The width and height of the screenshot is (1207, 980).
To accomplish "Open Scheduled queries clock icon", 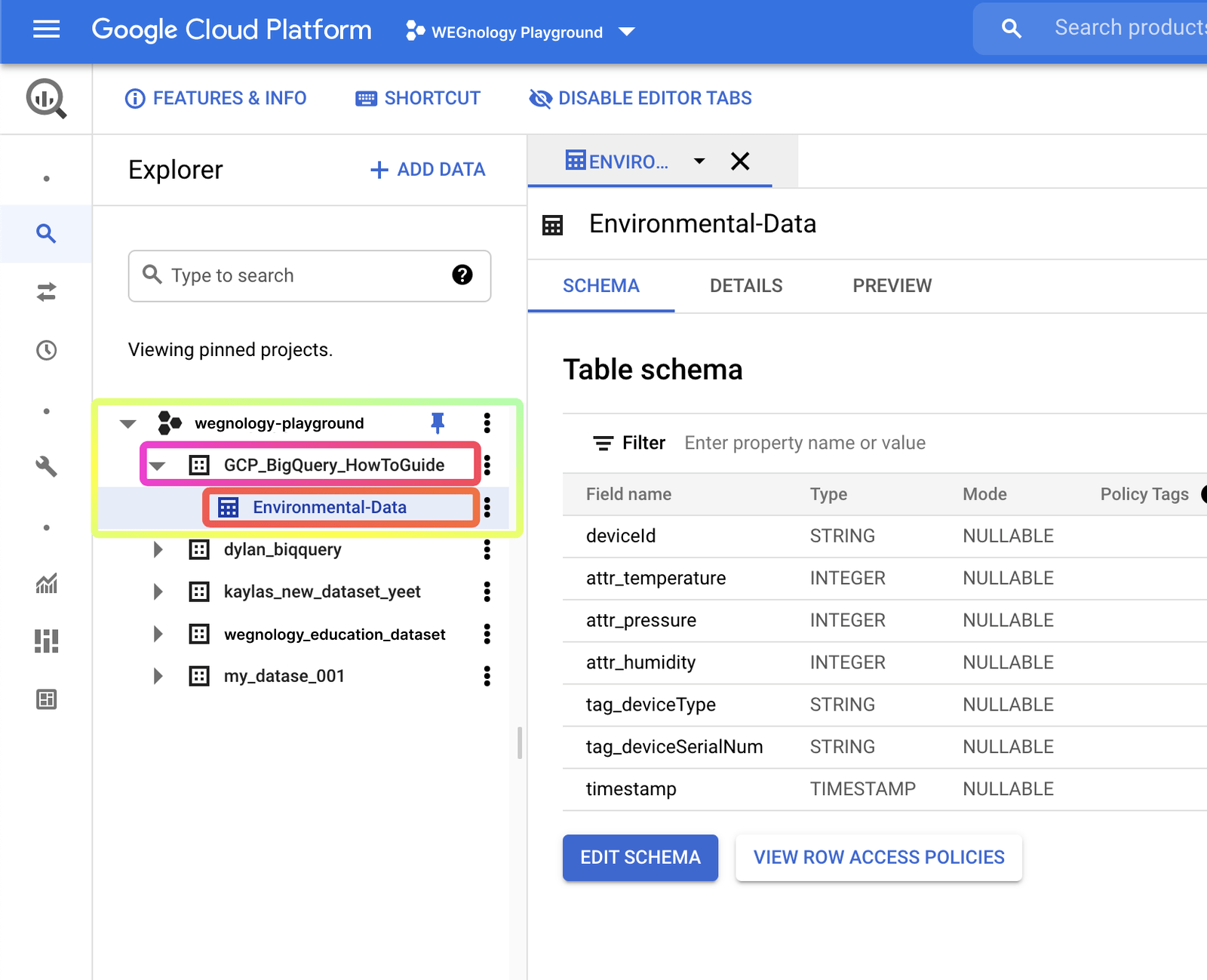I will 46,350.
